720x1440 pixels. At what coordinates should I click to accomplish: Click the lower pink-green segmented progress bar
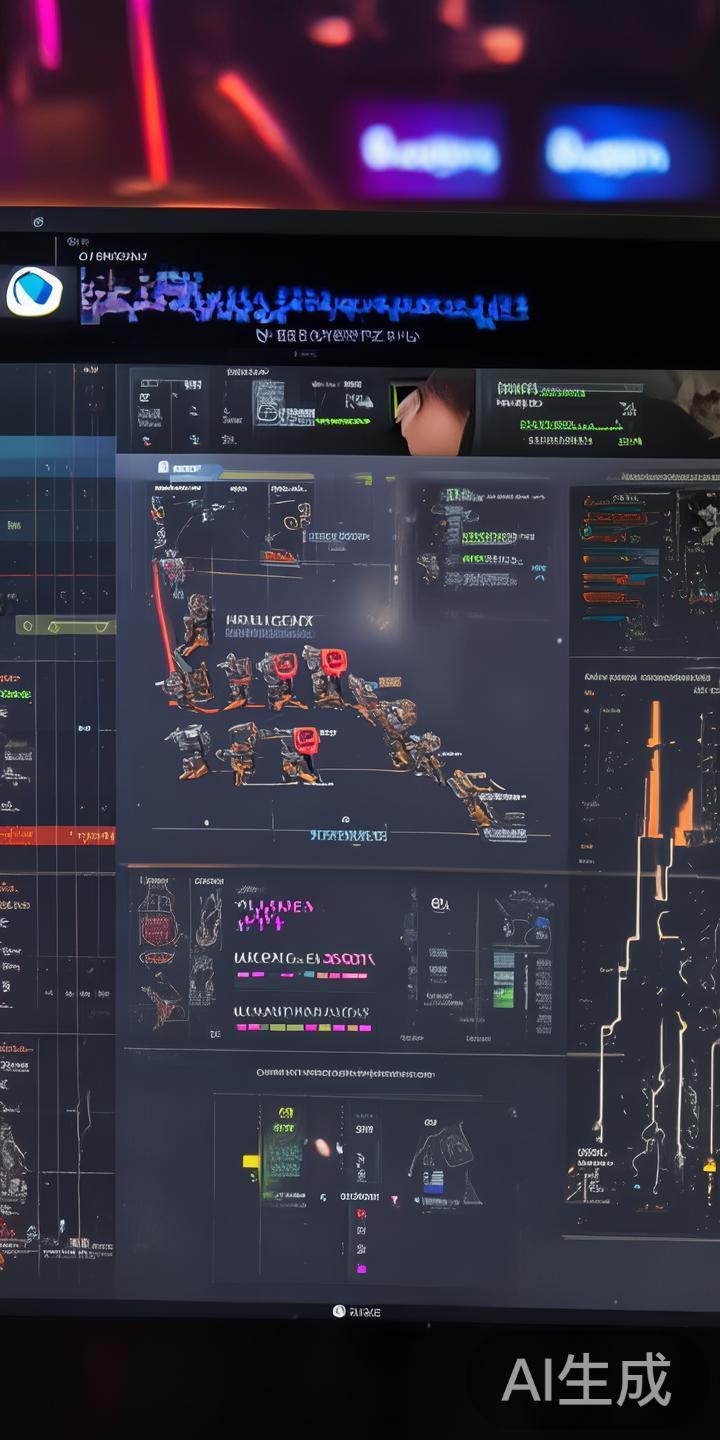303,1027
